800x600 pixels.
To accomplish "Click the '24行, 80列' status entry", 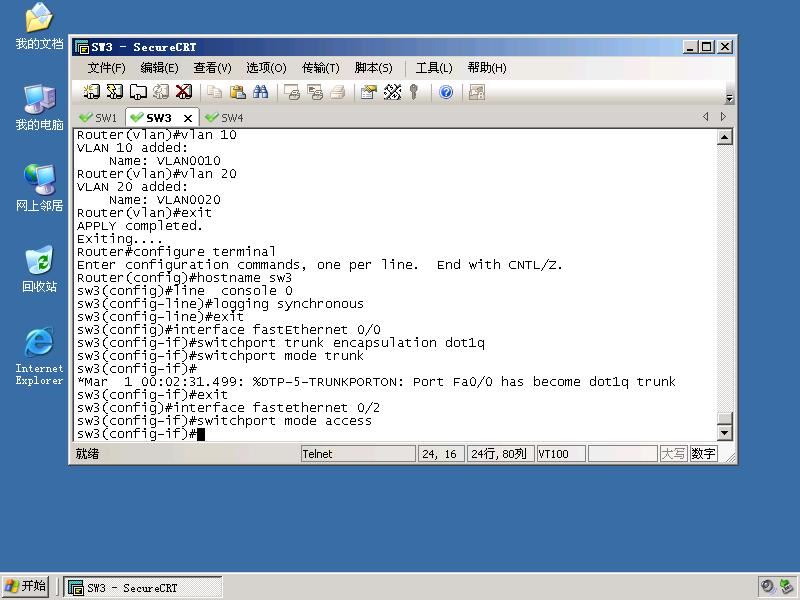I will click(500, 454).
